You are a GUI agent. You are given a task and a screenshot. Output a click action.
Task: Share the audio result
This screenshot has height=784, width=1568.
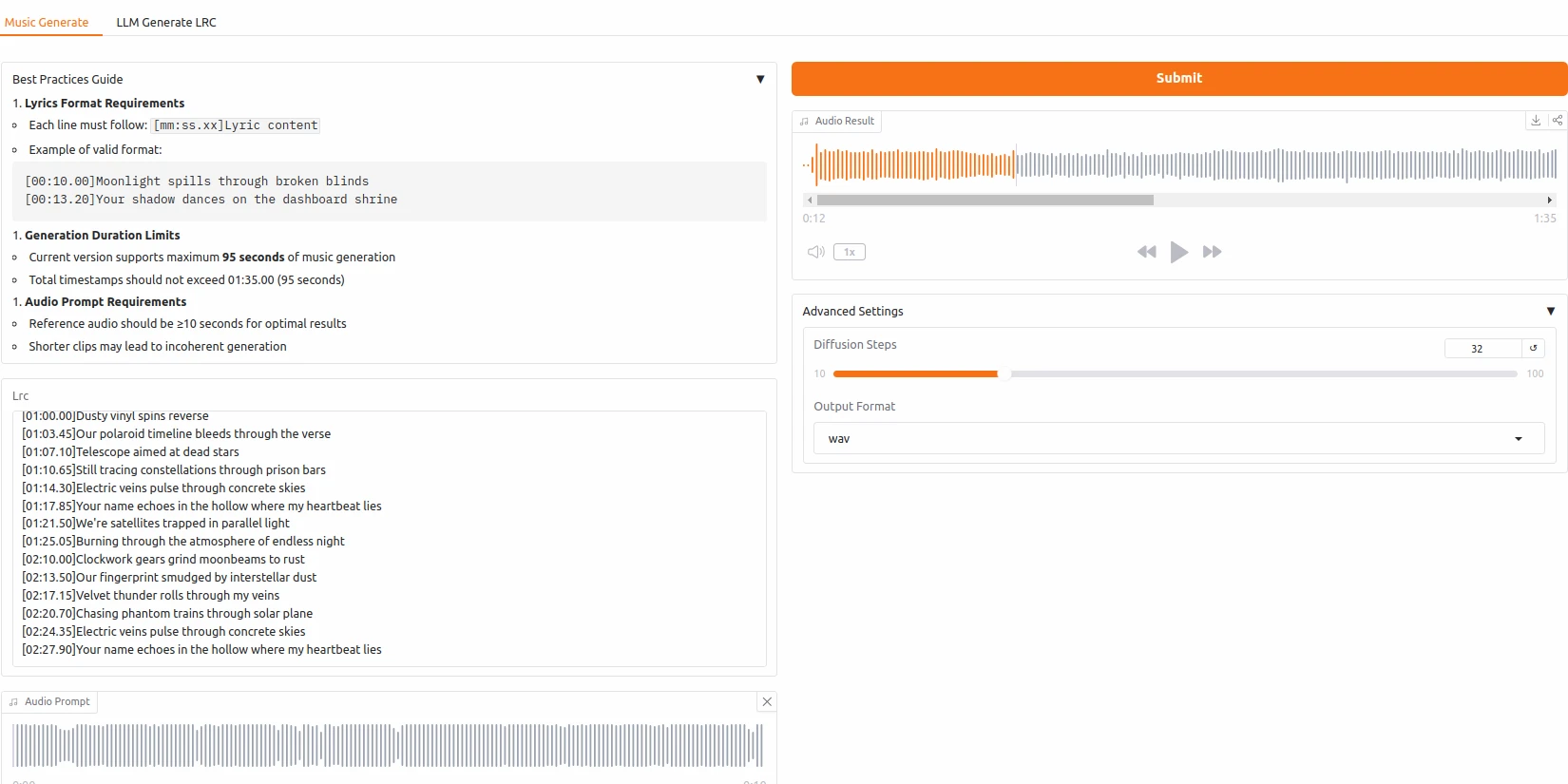[x=1557, y=121]
